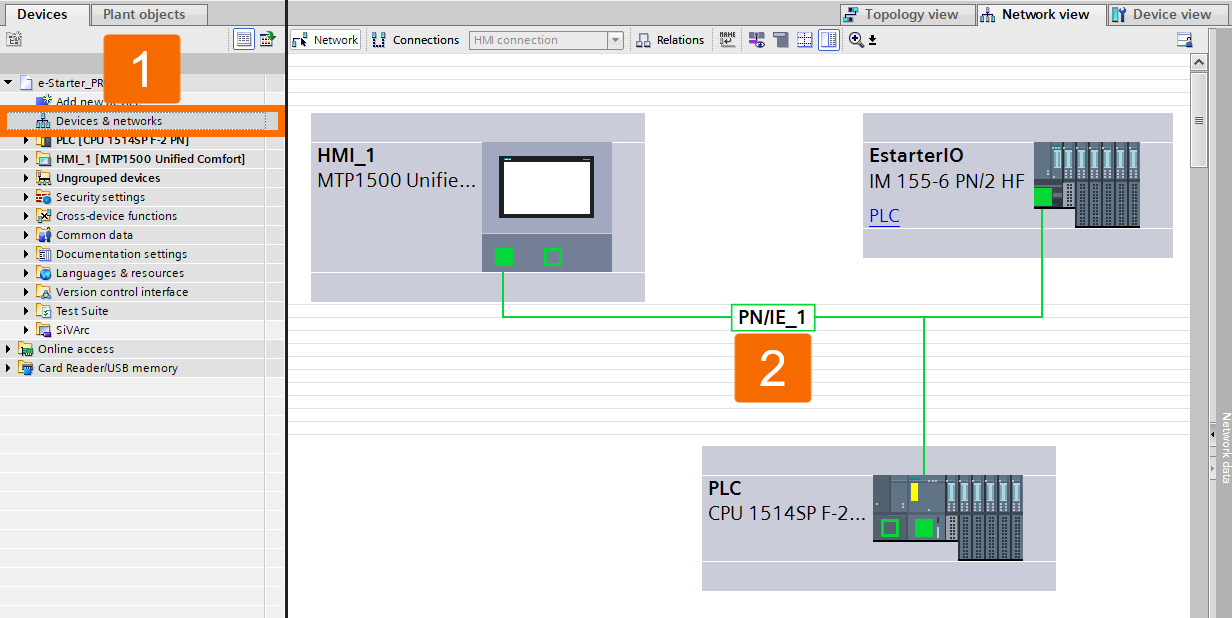
Task: Toggle the project tree details list view icon
Action: coord(244,39)
